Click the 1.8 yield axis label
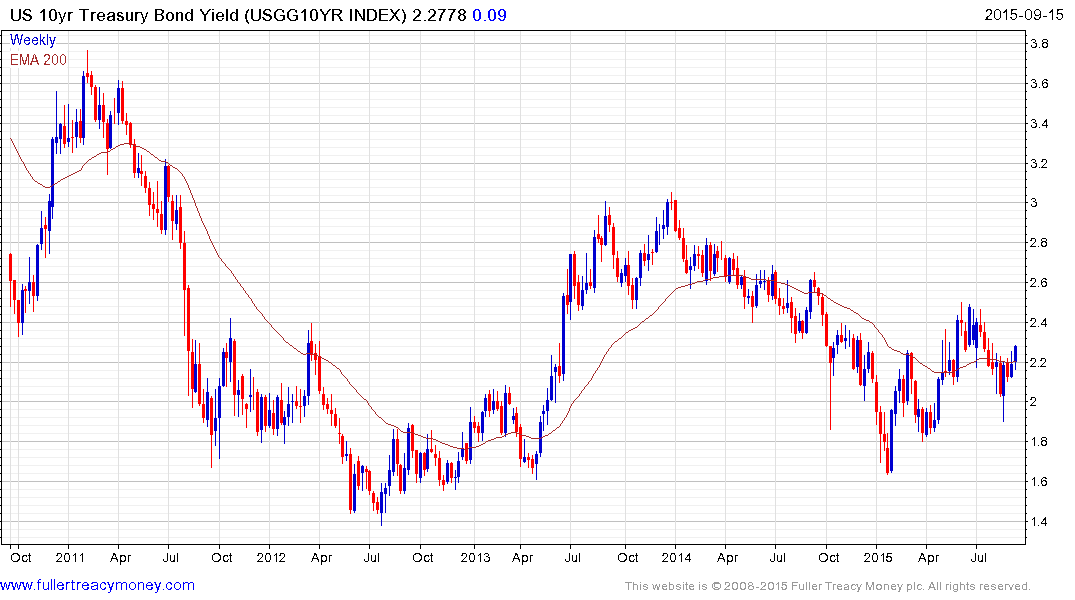The height and width of the screenshot is (600, 1075). pyautogui.click(x=1039, y=442)
